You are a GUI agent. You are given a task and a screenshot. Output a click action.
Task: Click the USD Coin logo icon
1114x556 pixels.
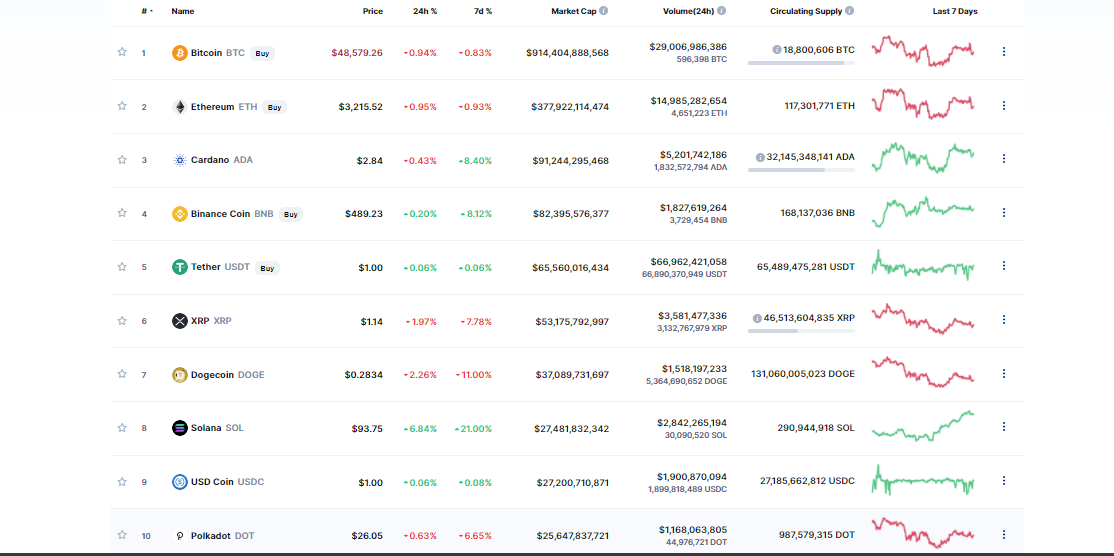[x=180, y=482]
